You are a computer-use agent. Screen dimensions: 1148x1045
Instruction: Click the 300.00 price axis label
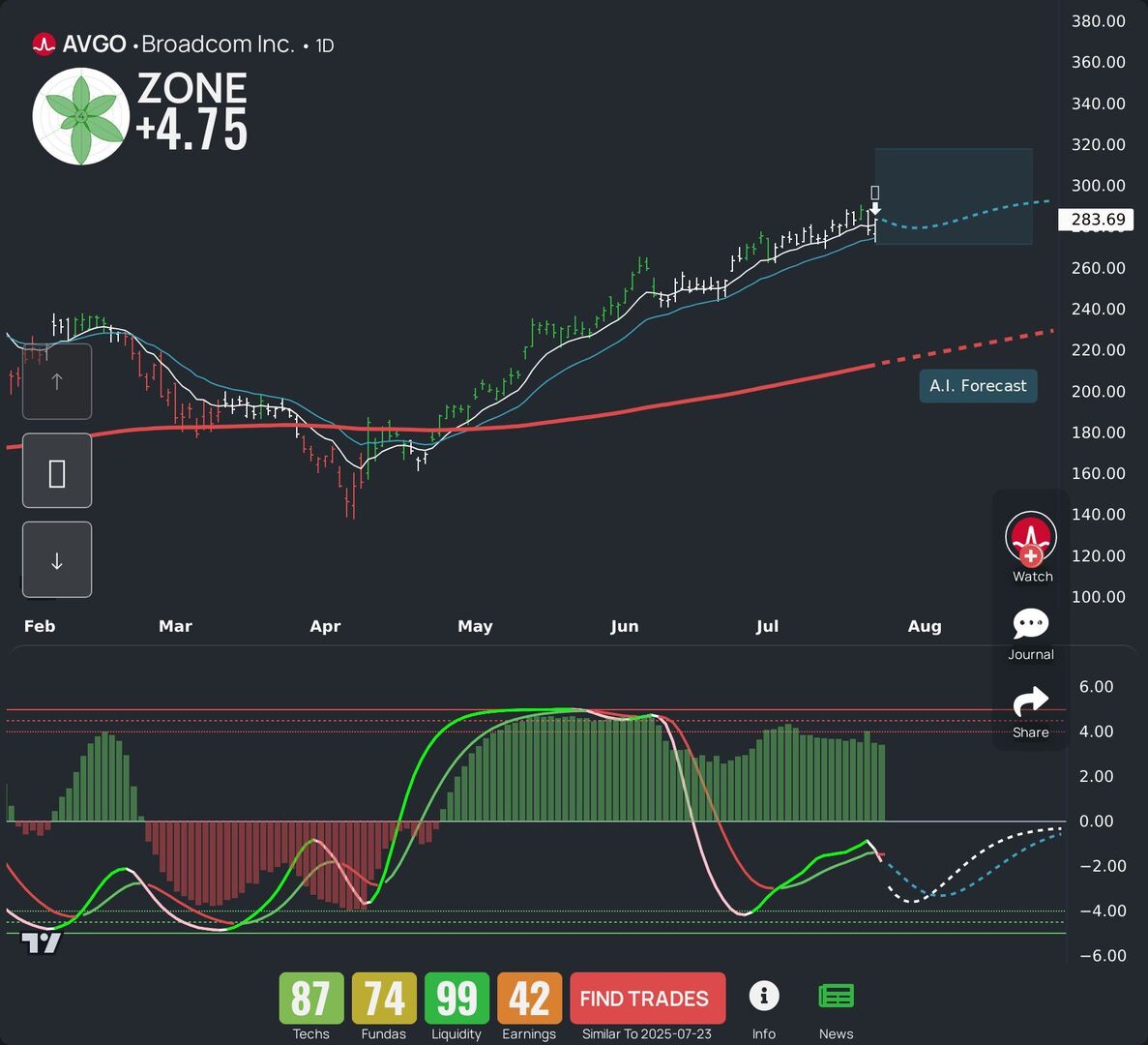tap(1099, 185)
